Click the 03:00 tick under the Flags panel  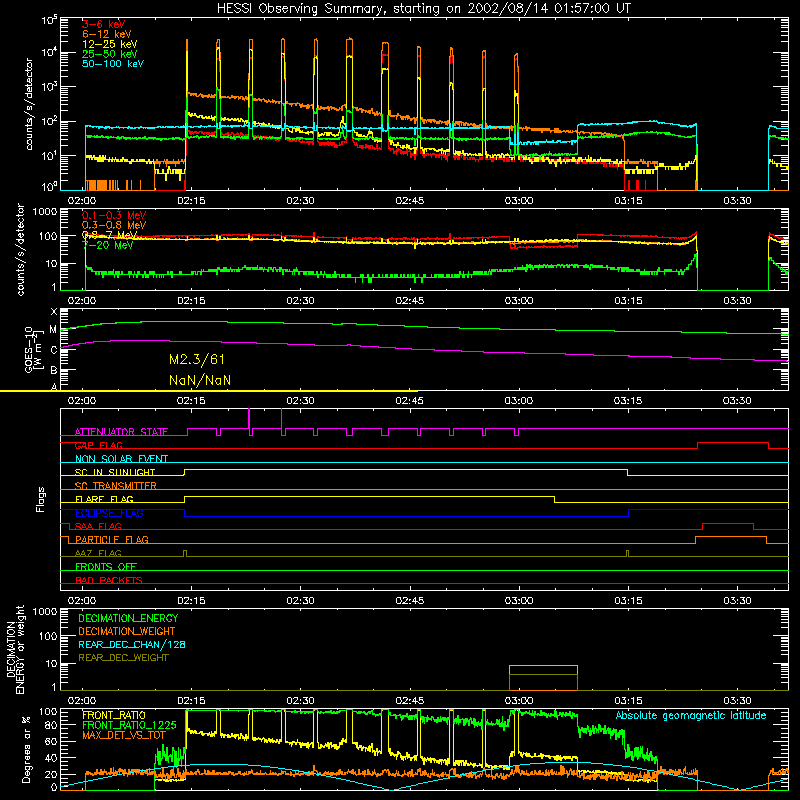519,601
